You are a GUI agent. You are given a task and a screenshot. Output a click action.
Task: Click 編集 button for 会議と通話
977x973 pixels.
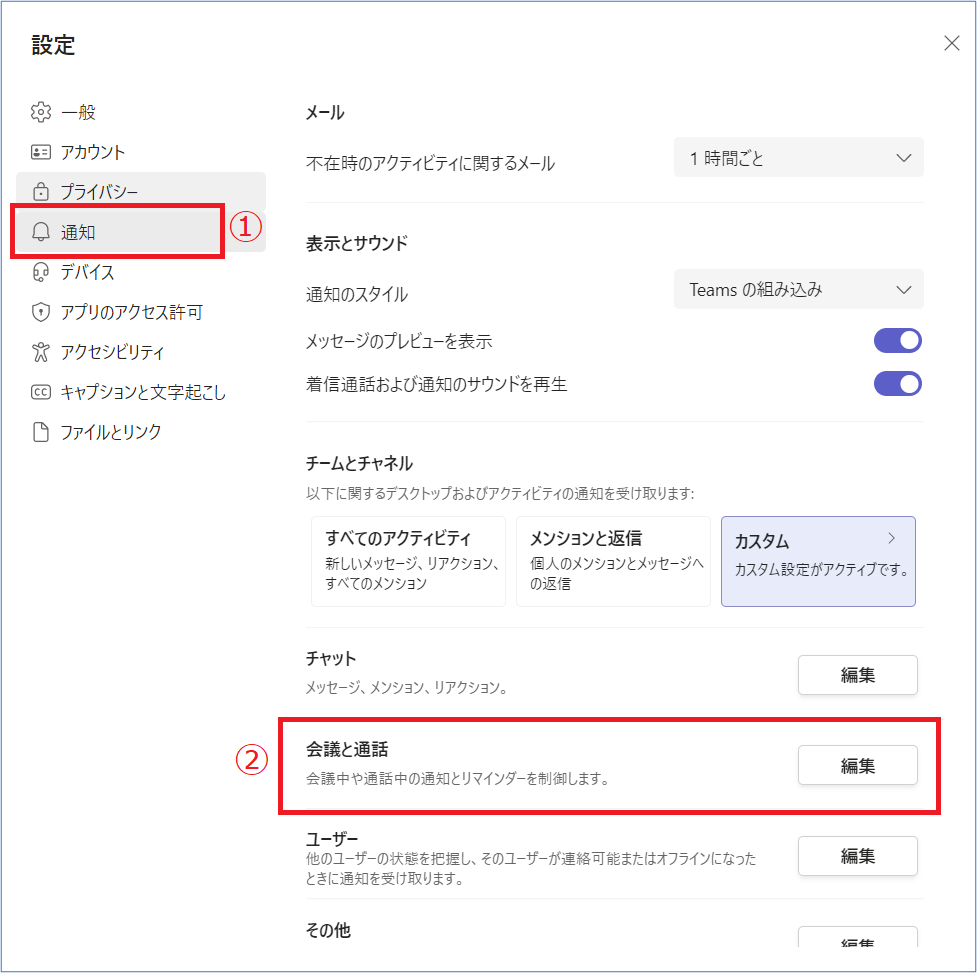857,766
